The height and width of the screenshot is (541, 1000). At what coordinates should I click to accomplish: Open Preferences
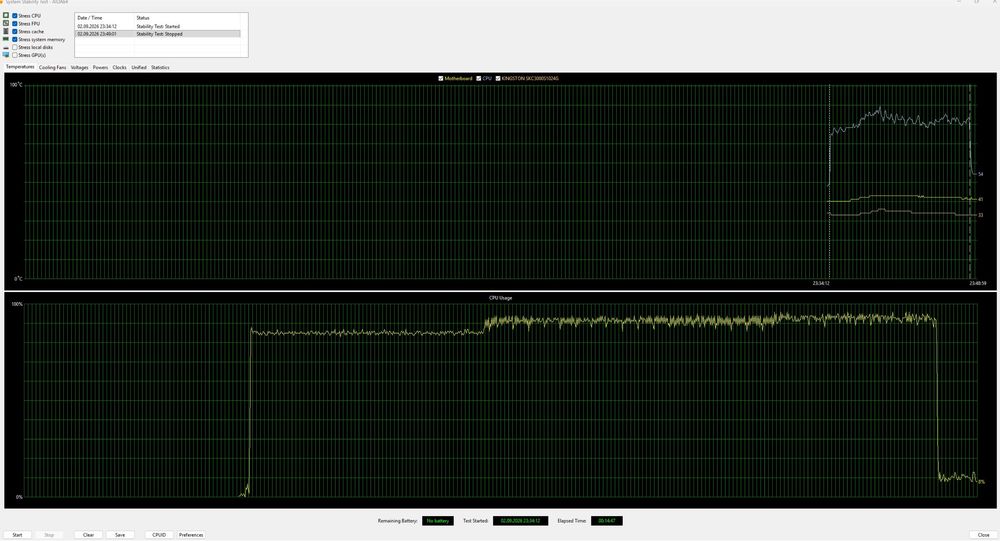tap(191, 535)
